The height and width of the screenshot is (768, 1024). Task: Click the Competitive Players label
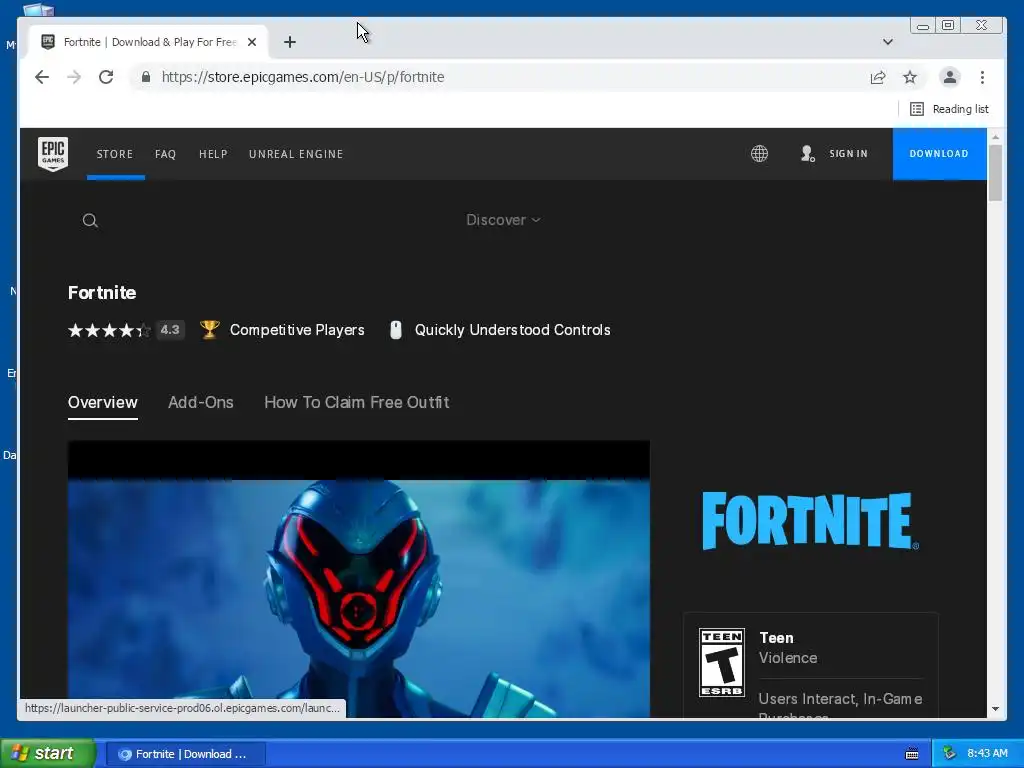(x=297, y=330)
